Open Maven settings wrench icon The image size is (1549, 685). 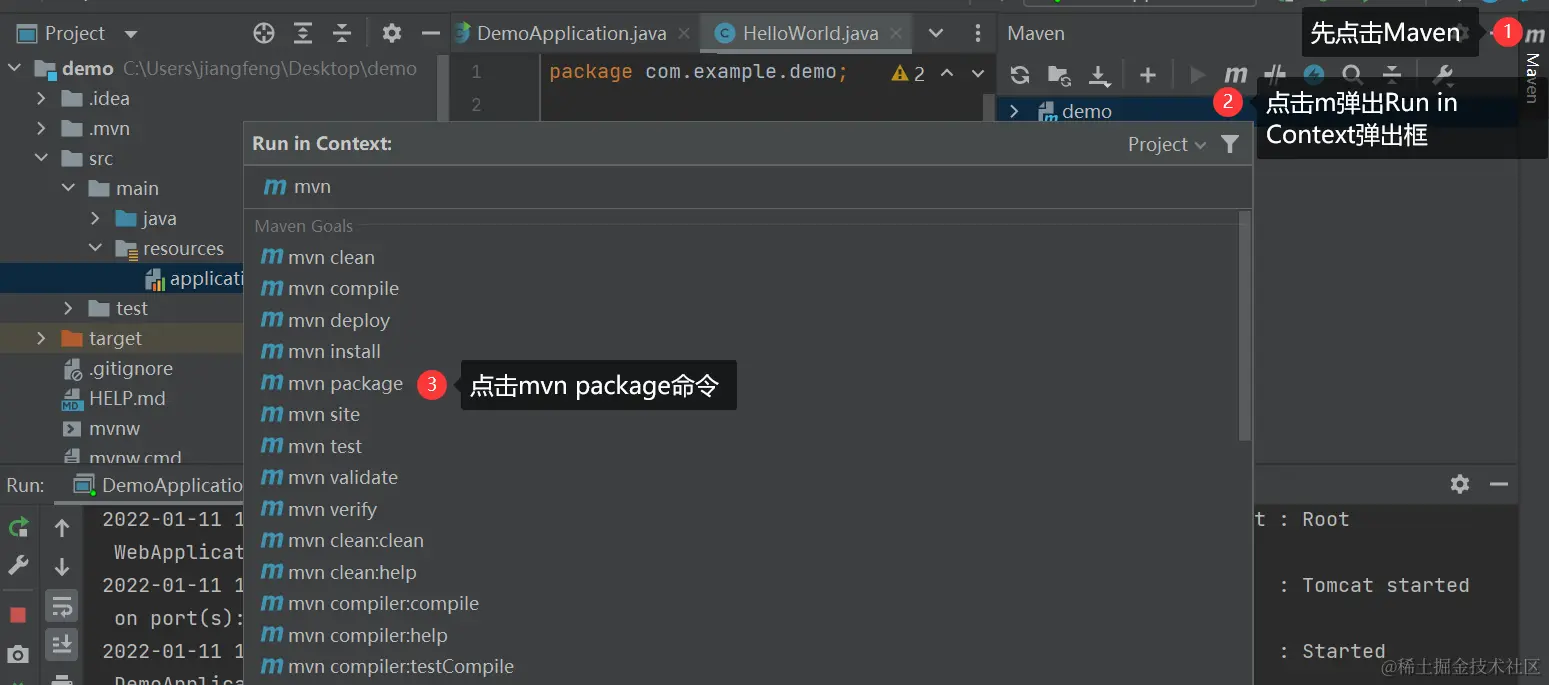(1442, 74)
